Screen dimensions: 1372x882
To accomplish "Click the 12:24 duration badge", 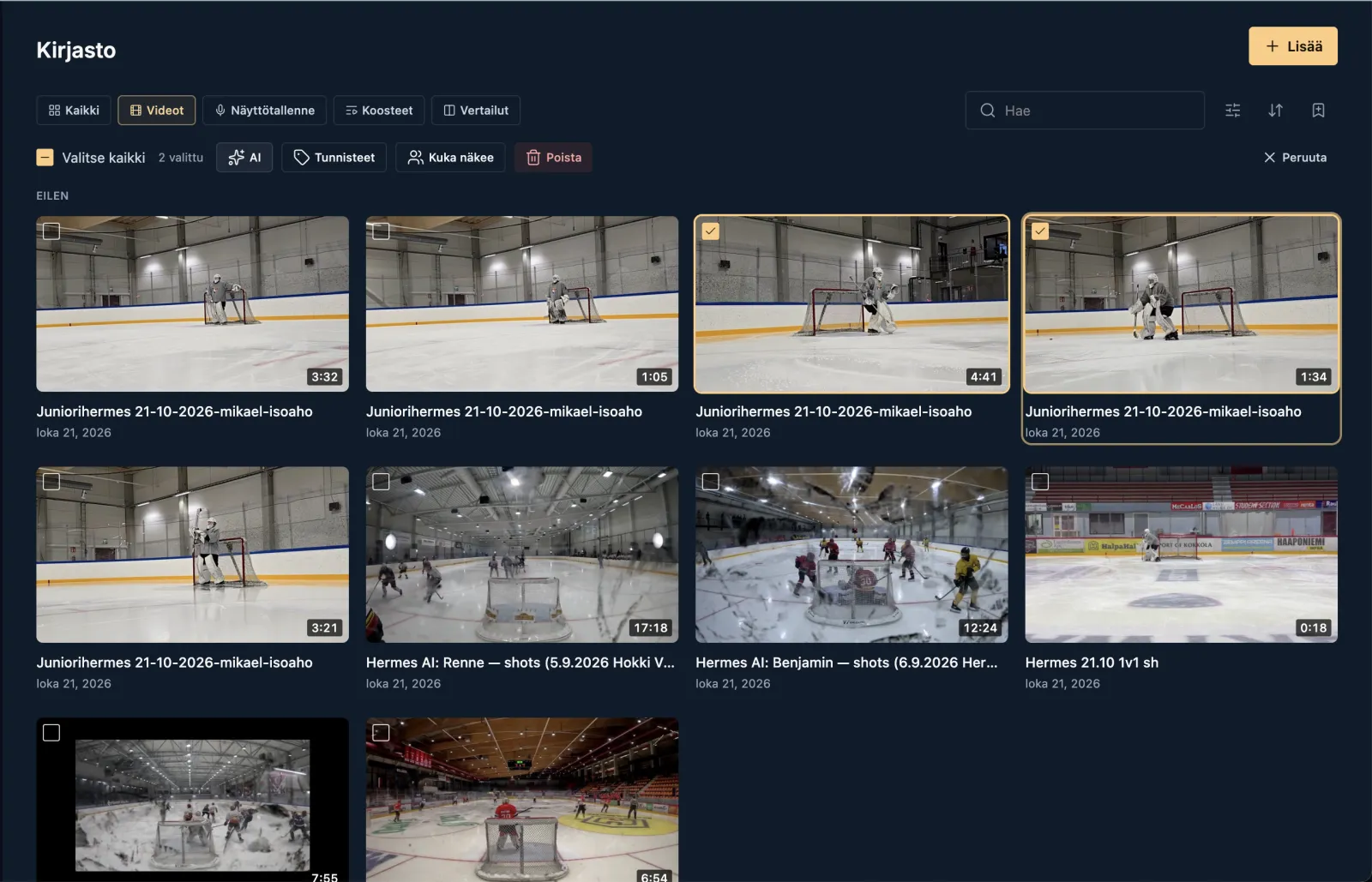I will tap(980, 628).
